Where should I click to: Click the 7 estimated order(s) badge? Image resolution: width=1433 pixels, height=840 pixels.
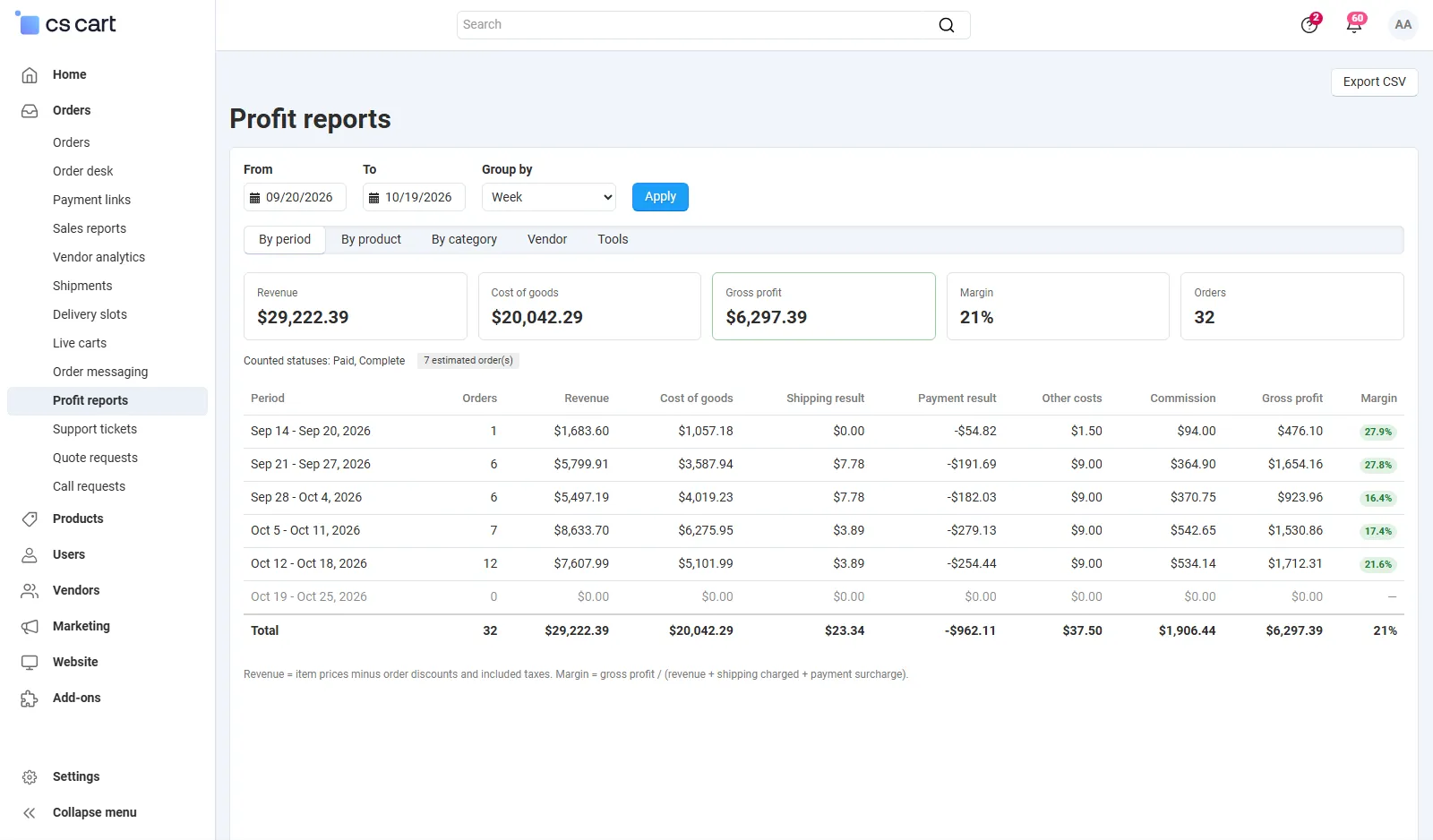[x=468, y=361]
